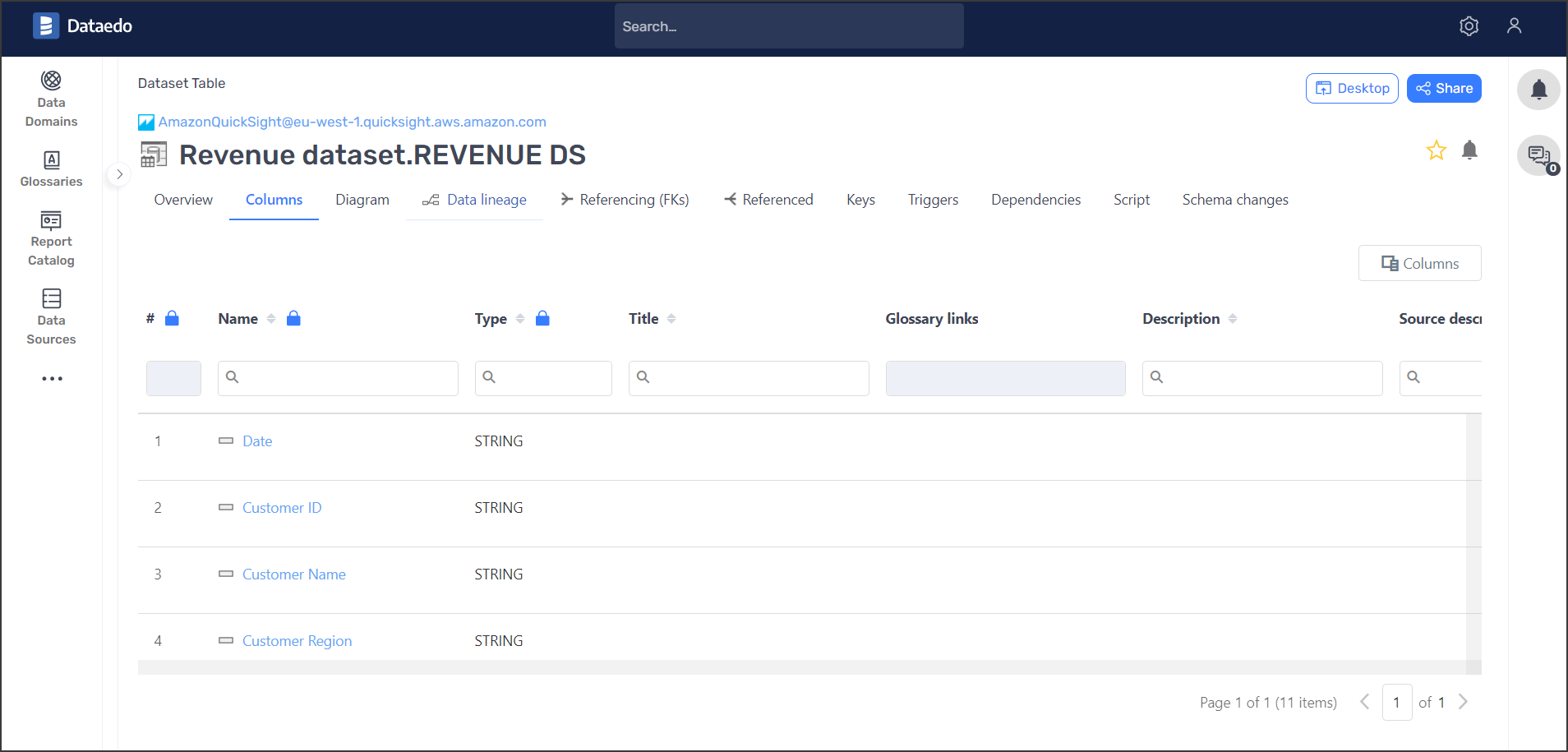Viewport: 1568px width, 752px height.
Task: Click the vertical table scrollbar
Action: [x=1473, y=537]
